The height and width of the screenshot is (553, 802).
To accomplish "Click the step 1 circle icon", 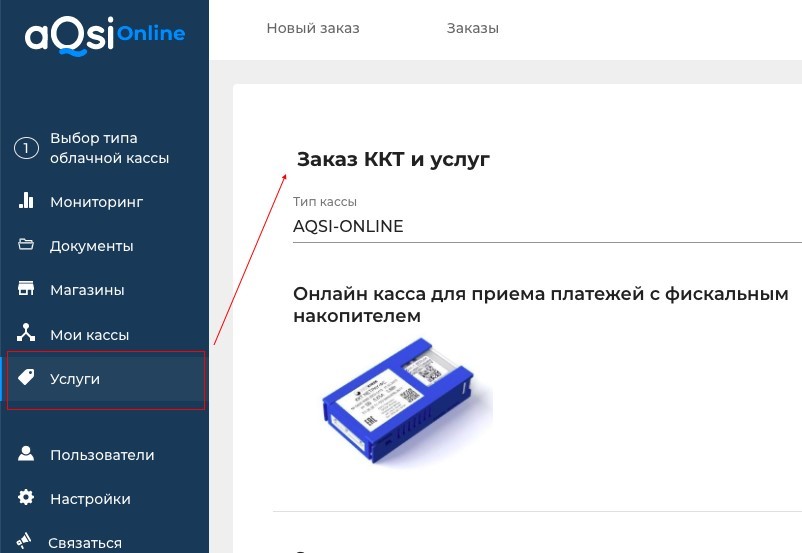I will point(26,148).
